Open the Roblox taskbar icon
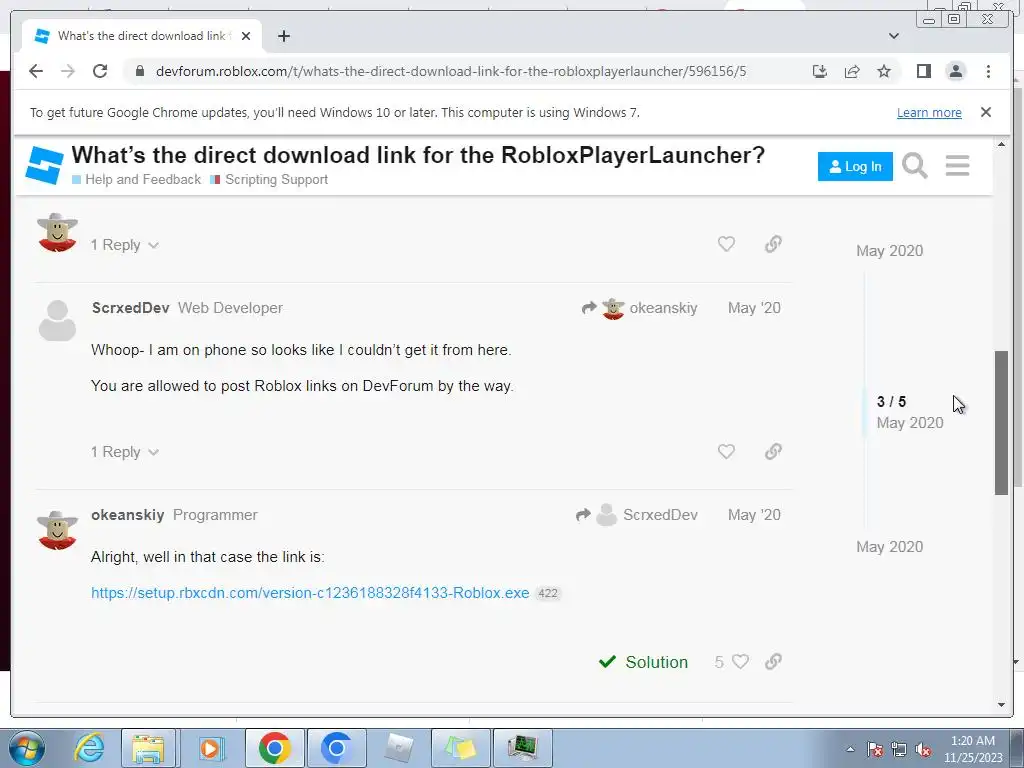Screen dimensions: 1024x768 click(x=398, y=748)
